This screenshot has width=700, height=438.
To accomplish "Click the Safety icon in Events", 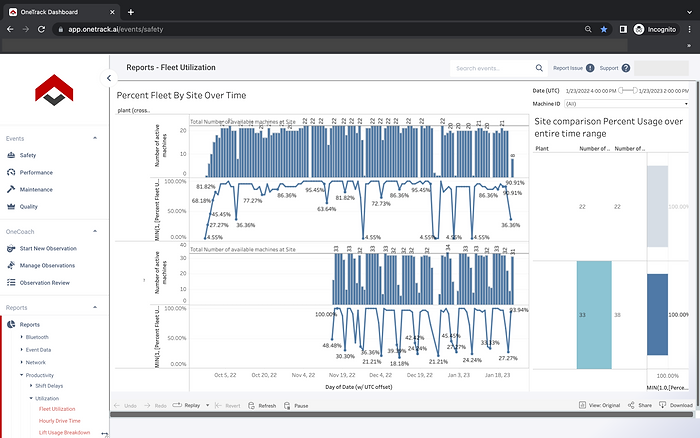I will pyautogui.click(x=10, y=155).
